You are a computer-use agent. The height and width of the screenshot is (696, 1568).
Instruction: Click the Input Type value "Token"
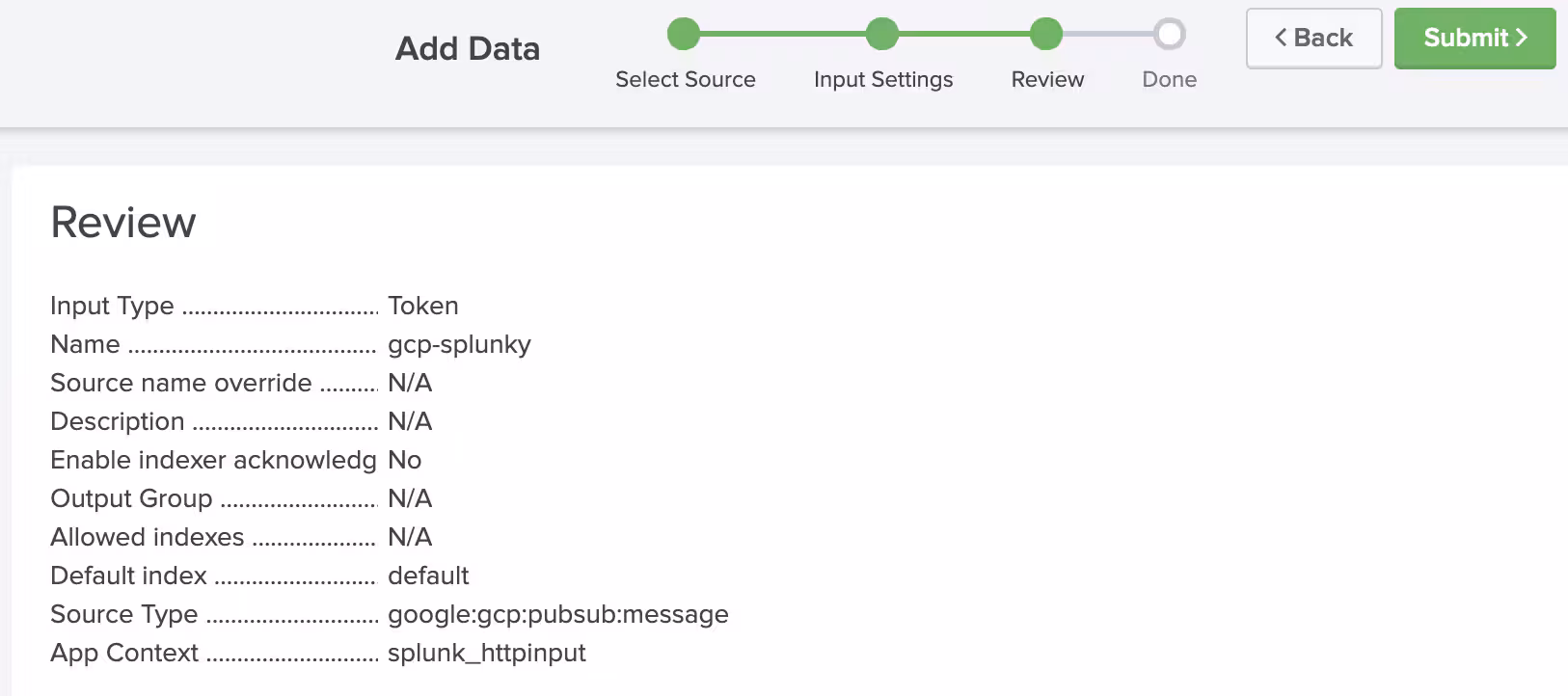coord(423,306)
